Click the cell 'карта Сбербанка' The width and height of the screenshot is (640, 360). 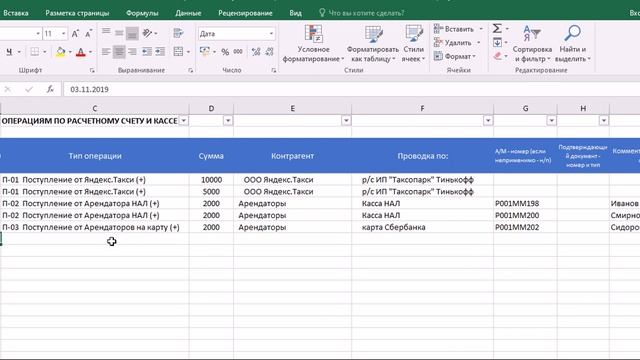click(x=422, y=227)
